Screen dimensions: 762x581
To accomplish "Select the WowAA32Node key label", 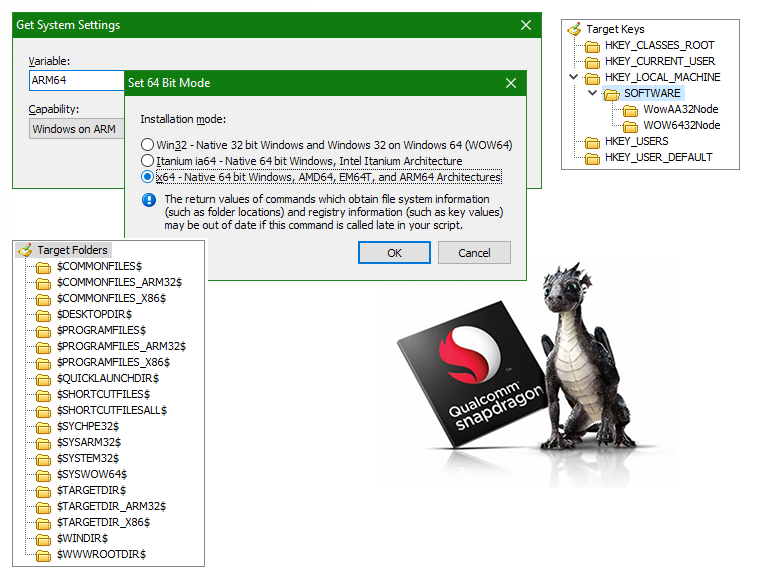I will tap(681, 109).
